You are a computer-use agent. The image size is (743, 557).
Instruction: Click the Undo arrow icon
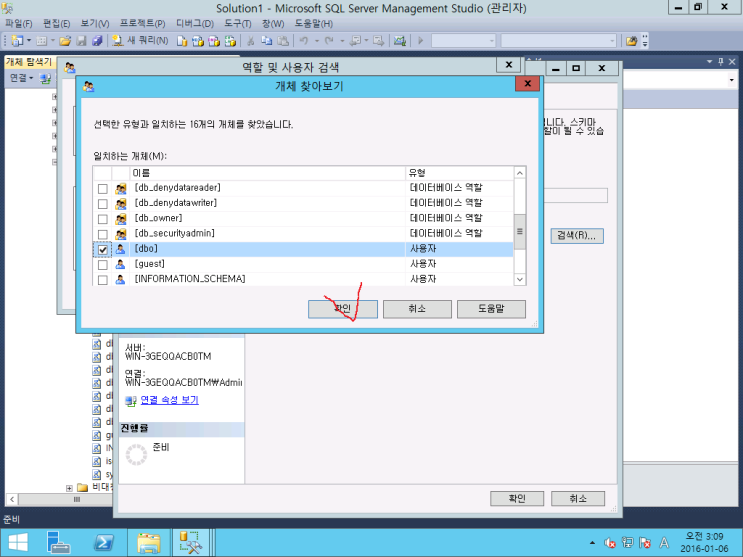(x=304, y=41)
